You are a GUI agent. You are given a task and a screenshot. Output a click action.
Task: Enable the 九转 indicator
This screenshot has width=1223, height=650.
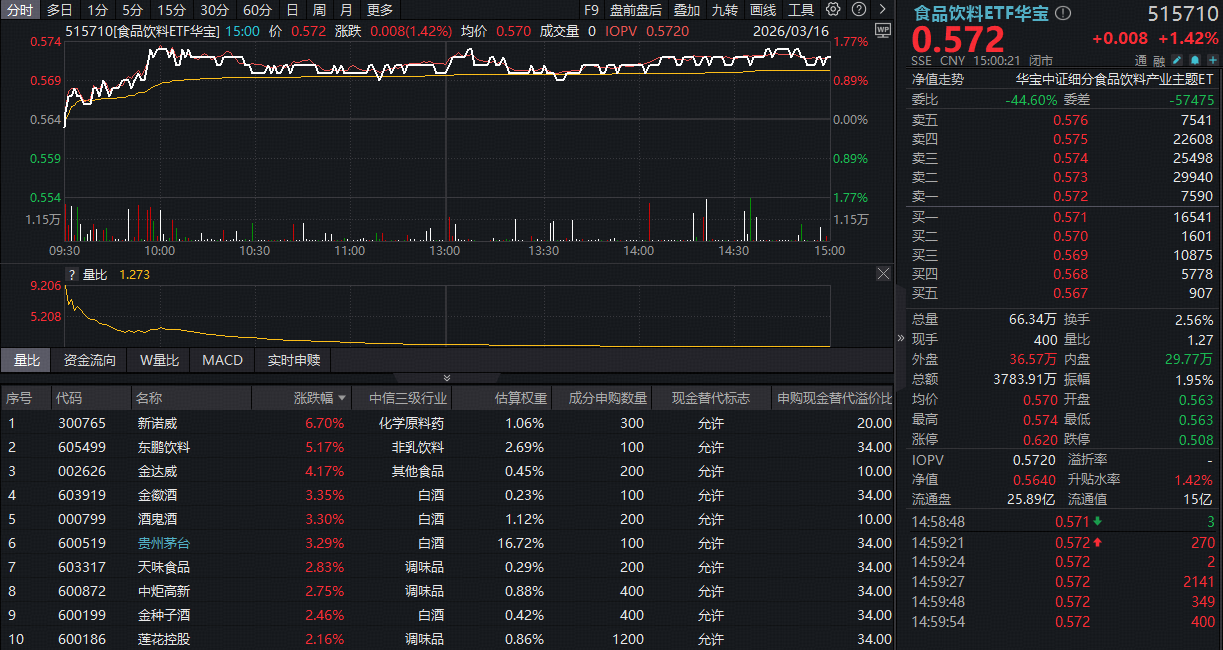[724, 10]
